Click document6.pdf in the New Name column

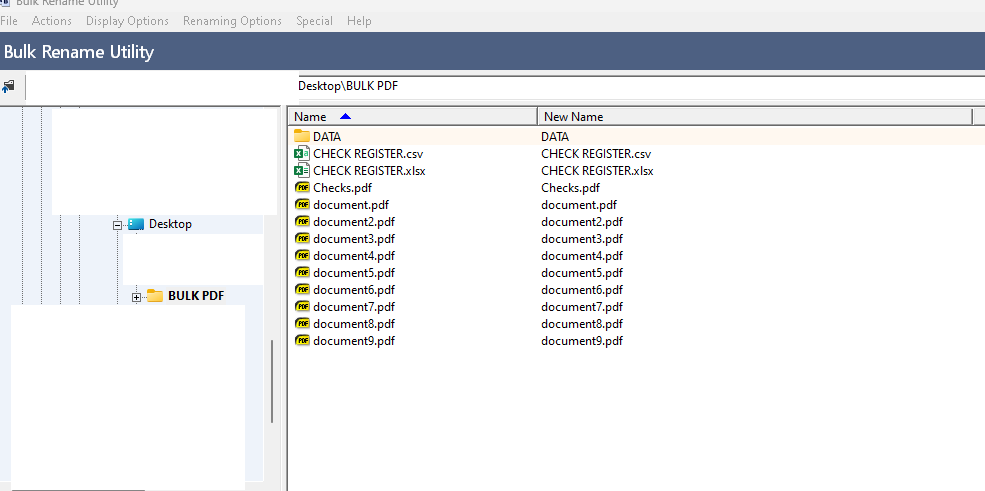pyautogui.click(x=582, y=289)
